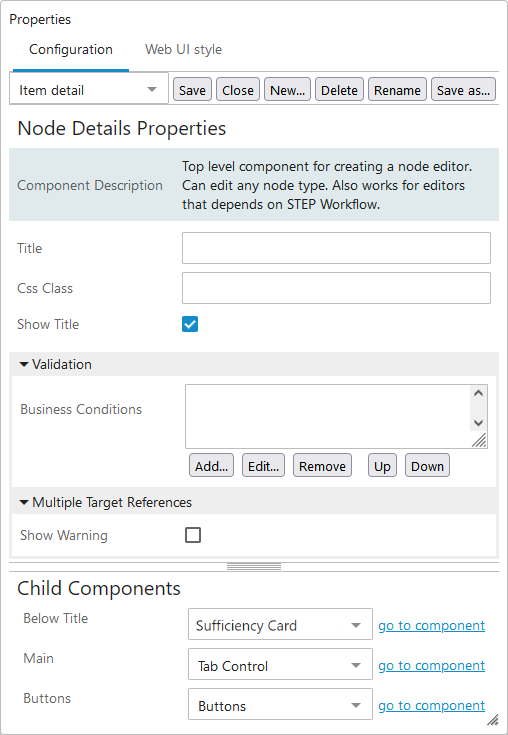The height and width of the screenshot is (735, 508).
Task: Open the Tab Control dropdown for Main
Action: pos(280,664)
